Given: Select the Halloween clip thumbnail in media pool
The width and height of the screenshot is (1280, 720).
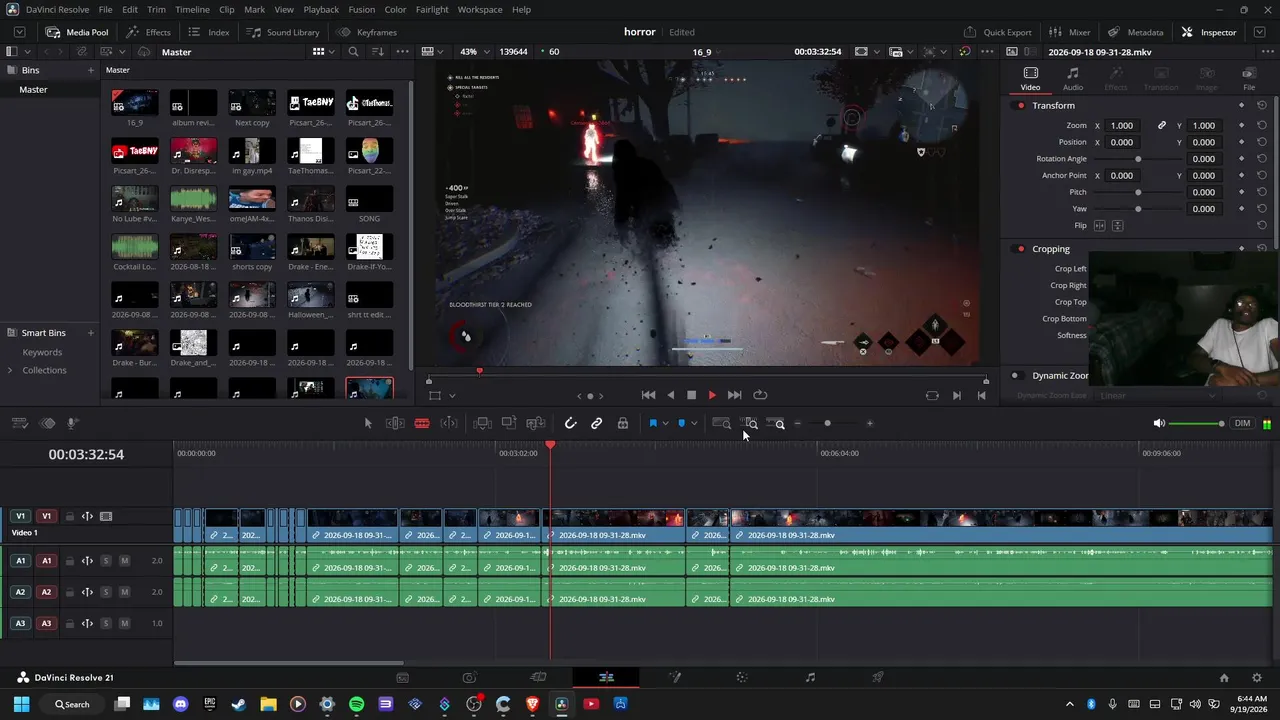Looking at the screenshot, I should pos(311,299).
